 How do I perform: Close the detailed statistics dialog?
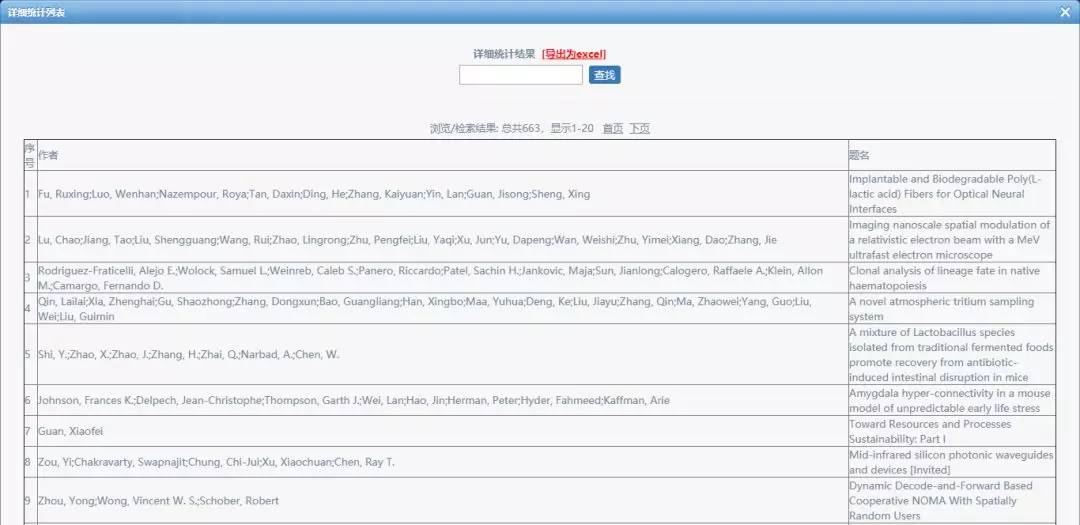tap(1066, 12)
